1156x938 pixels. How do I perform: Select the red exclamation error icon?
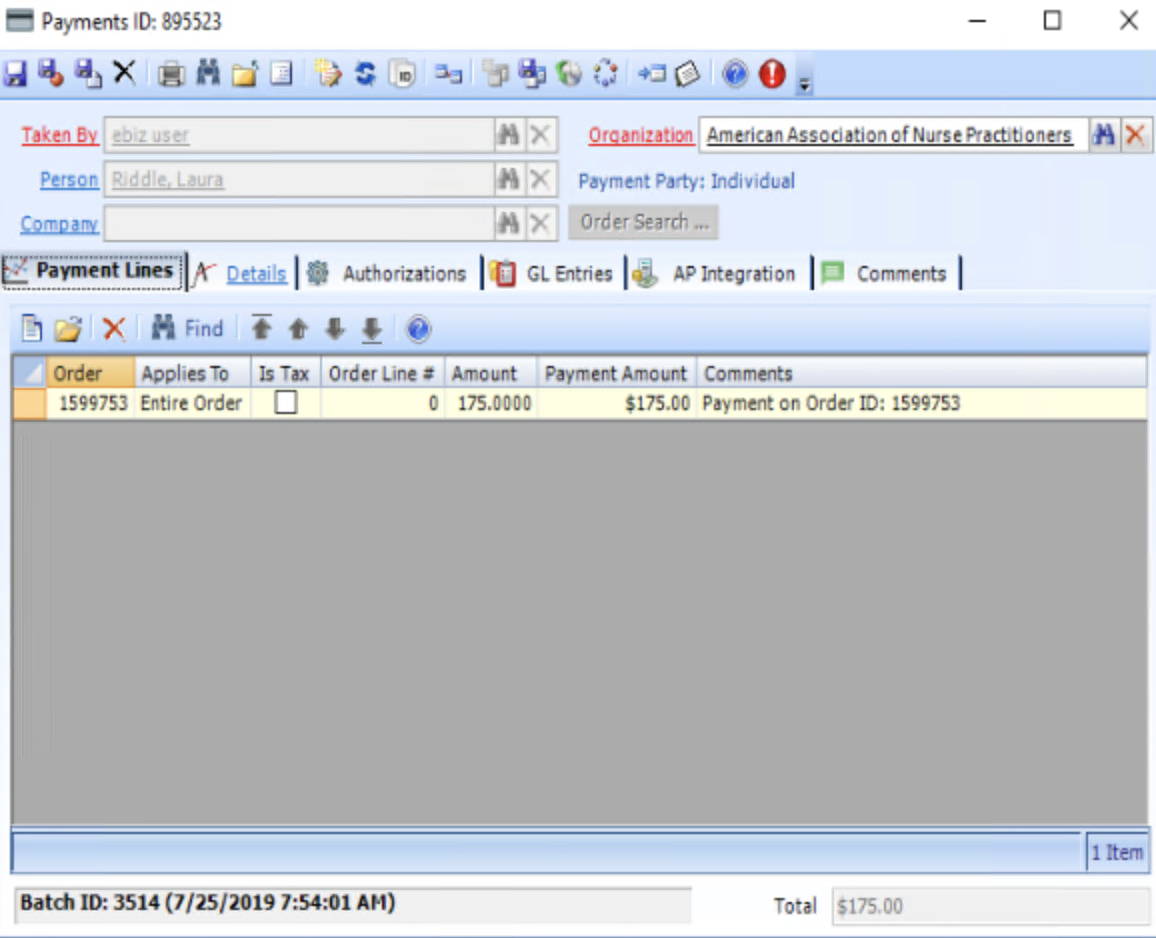[x=772, y=73]
